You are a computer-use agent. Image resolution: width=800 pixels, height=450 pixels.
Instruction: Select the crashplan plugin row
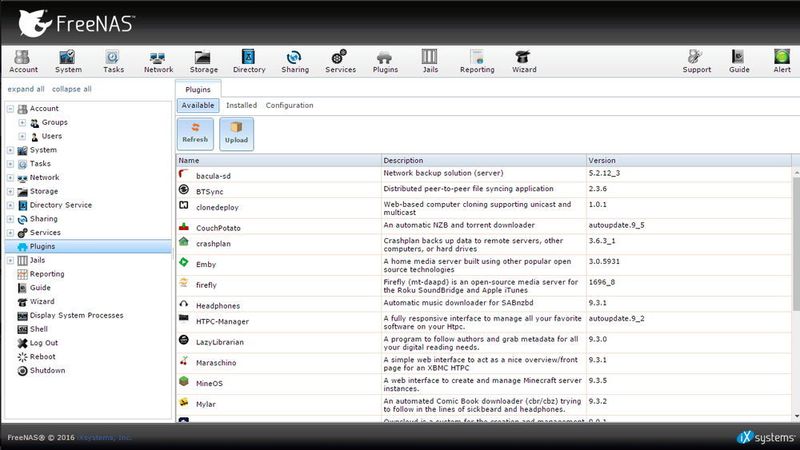[484, 244]
